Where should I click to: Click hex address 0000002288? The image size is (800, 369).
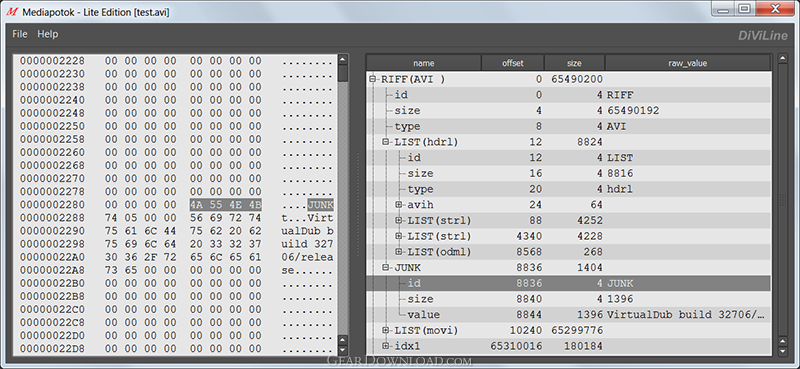(53, 218)
